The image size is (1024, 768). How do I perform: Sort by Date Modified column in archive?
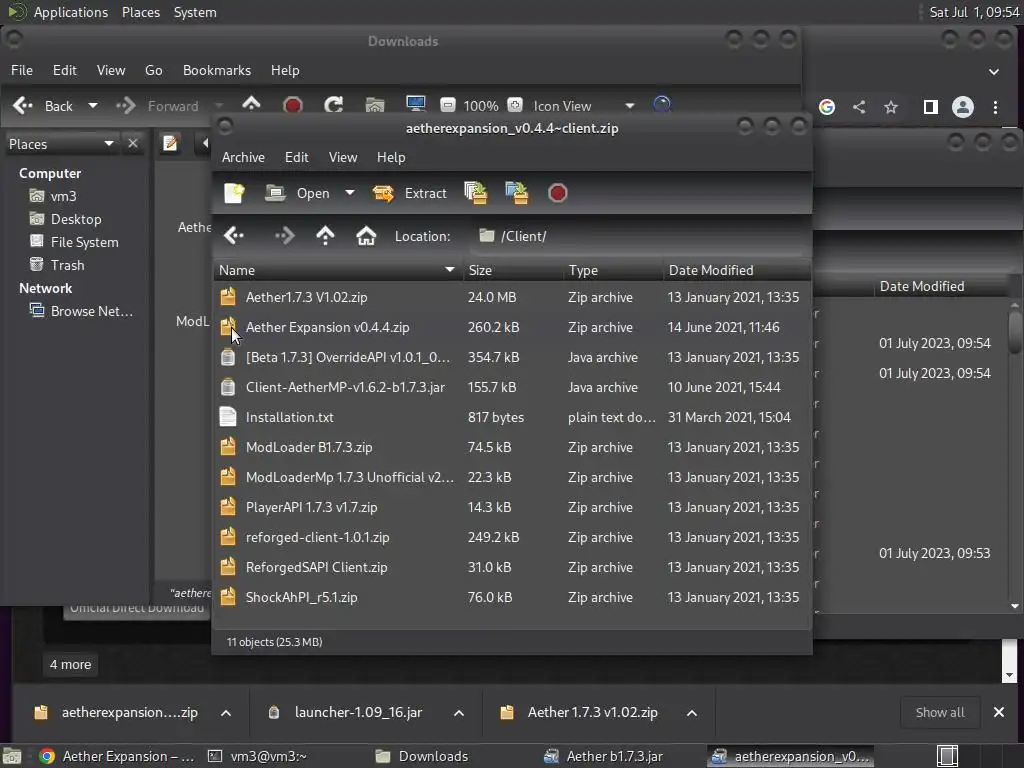coord(737,270)
